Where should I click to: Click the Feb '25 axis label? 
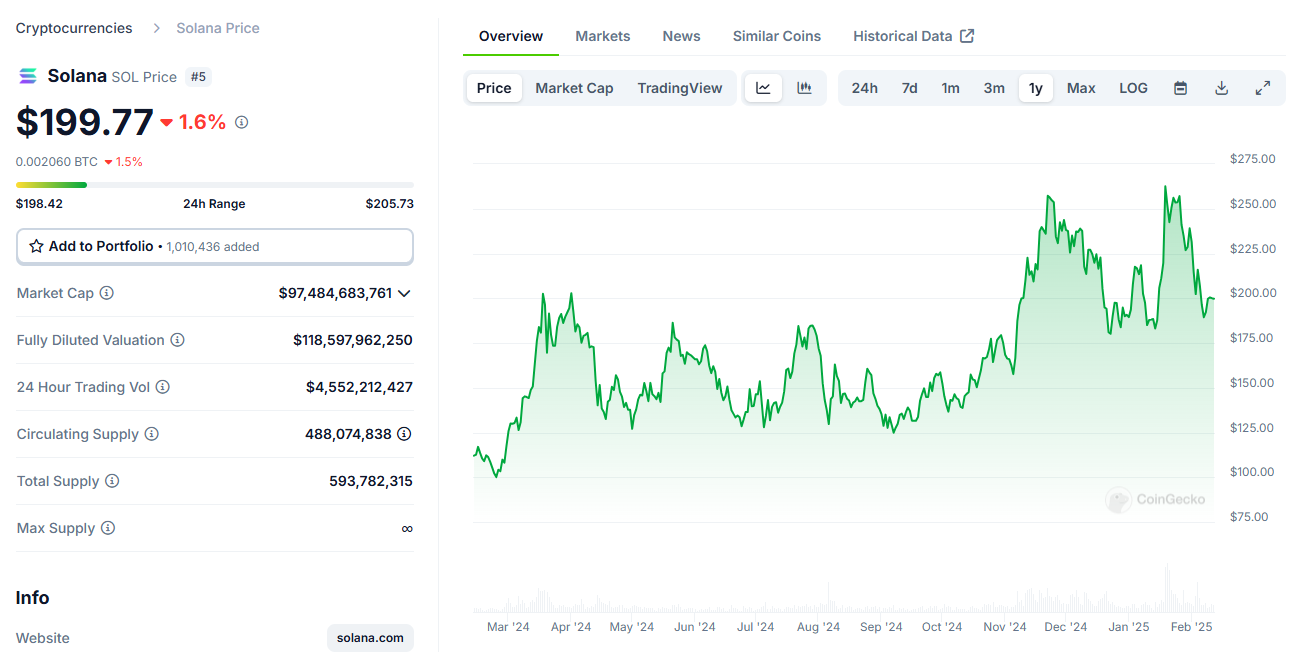[x=1191, y=627]
